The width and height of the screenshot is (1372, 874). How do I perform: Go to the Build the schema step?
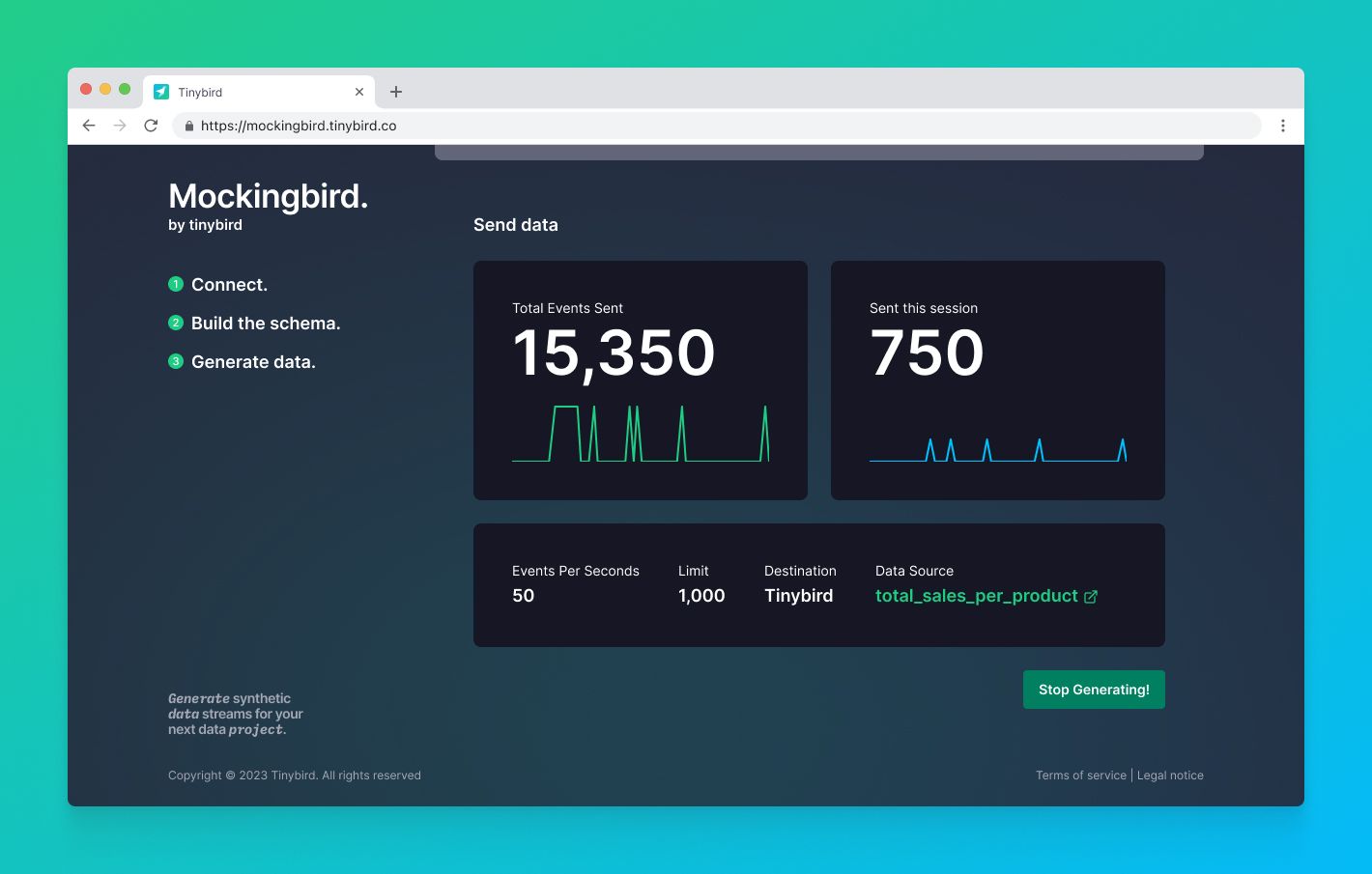[266, 324]
